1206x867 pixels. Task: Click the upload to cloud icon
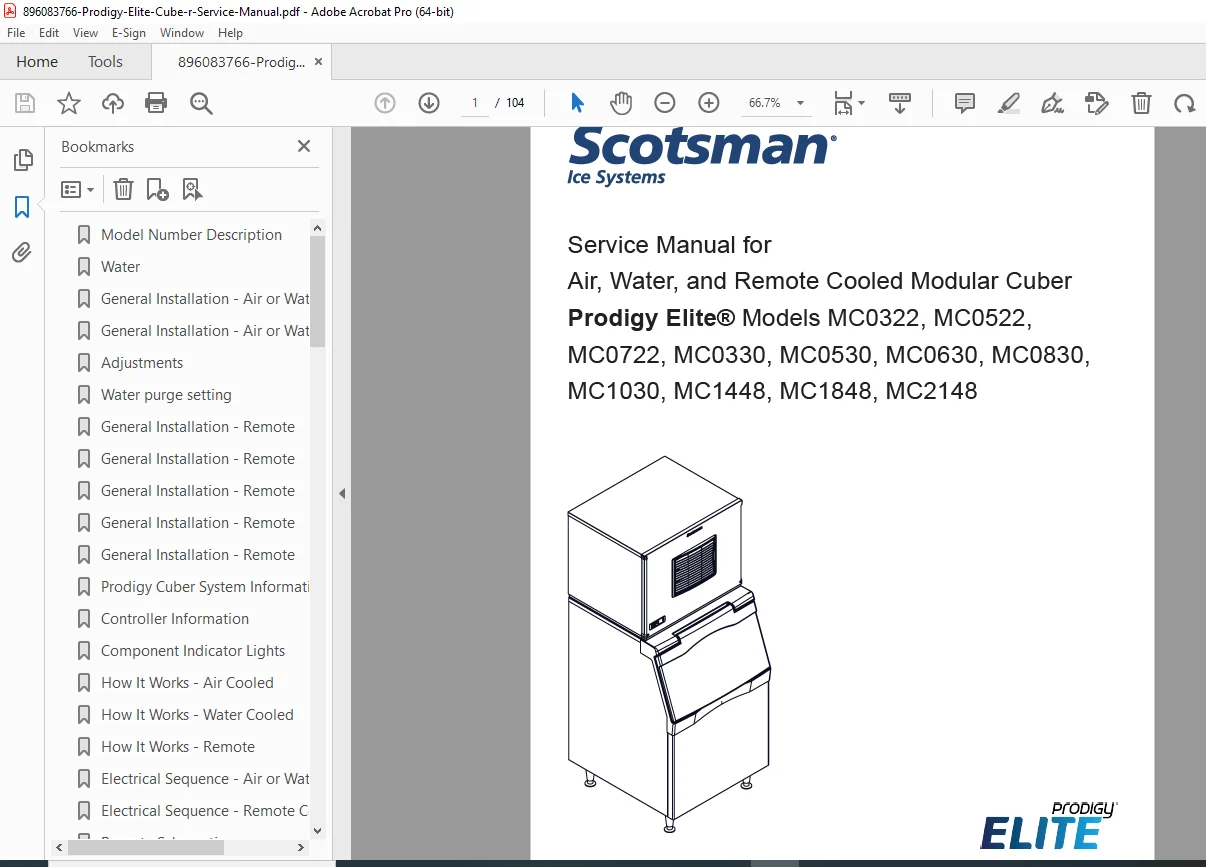113,103
